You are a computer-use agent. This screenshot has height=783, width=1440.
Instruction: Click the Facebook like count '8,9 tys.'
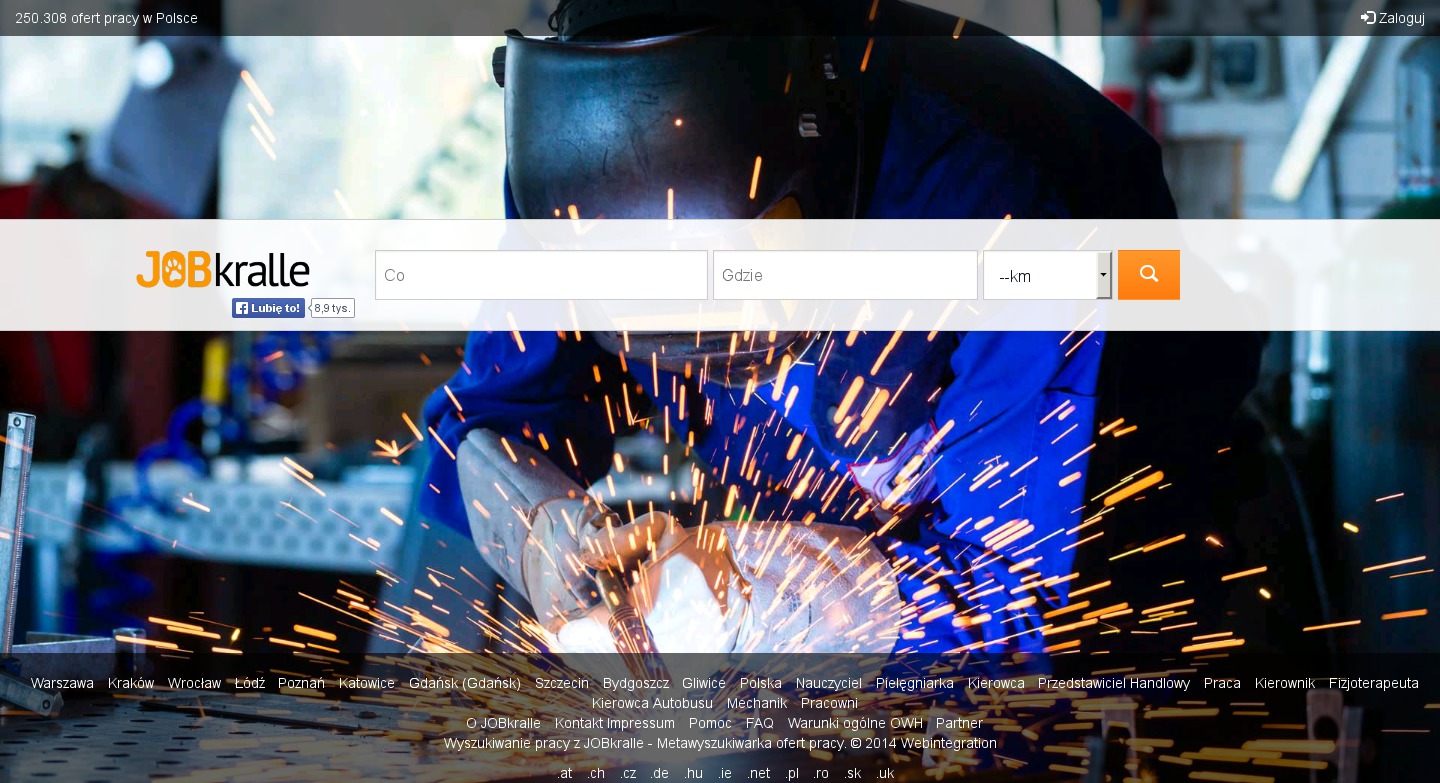pos(333,308)
